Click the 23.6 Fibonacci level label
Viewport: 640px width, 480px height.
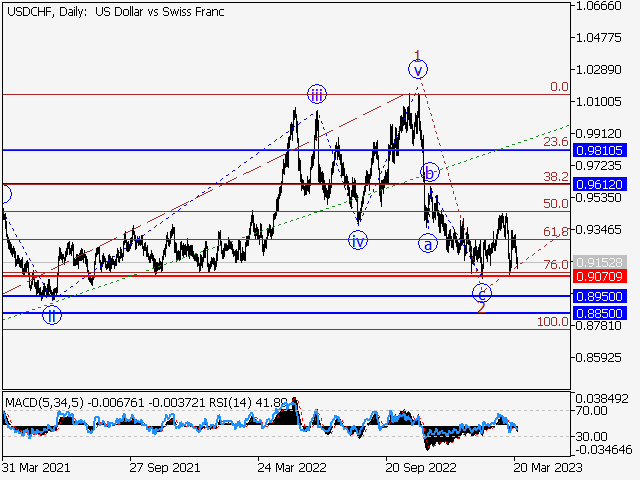click(x=556, y=142)
